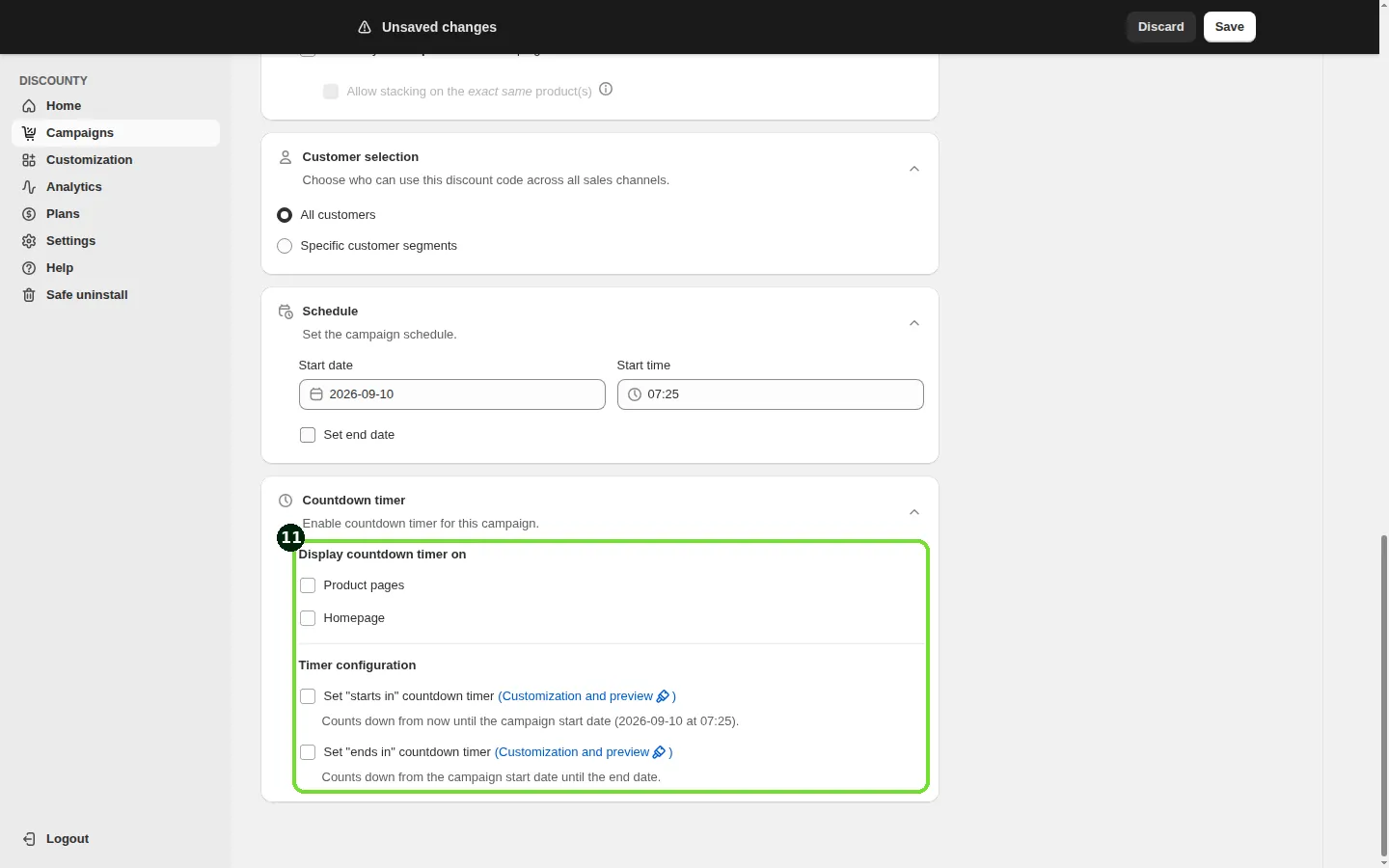Click the Safe uninstall label in sidebar

click(x=87, y=295)
